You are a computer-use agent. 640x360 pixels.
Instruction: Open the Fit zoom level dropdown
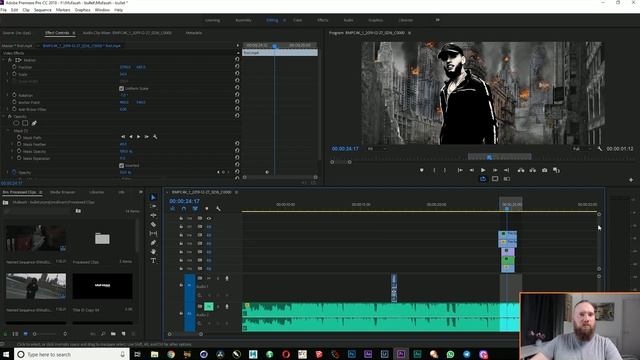tap(377, 149)
